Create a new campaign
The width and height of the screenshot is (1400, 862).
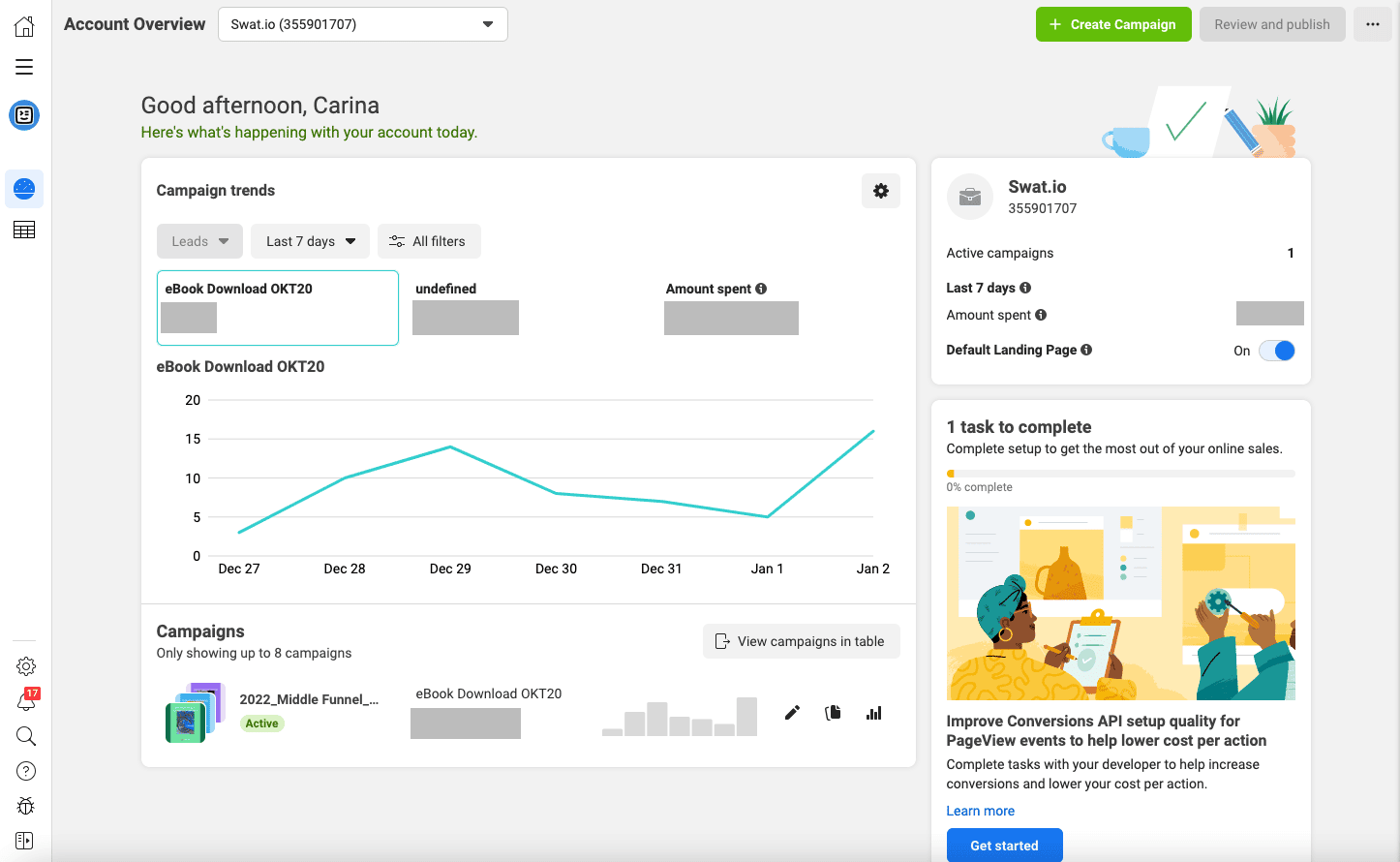[x=1113, y=24]
